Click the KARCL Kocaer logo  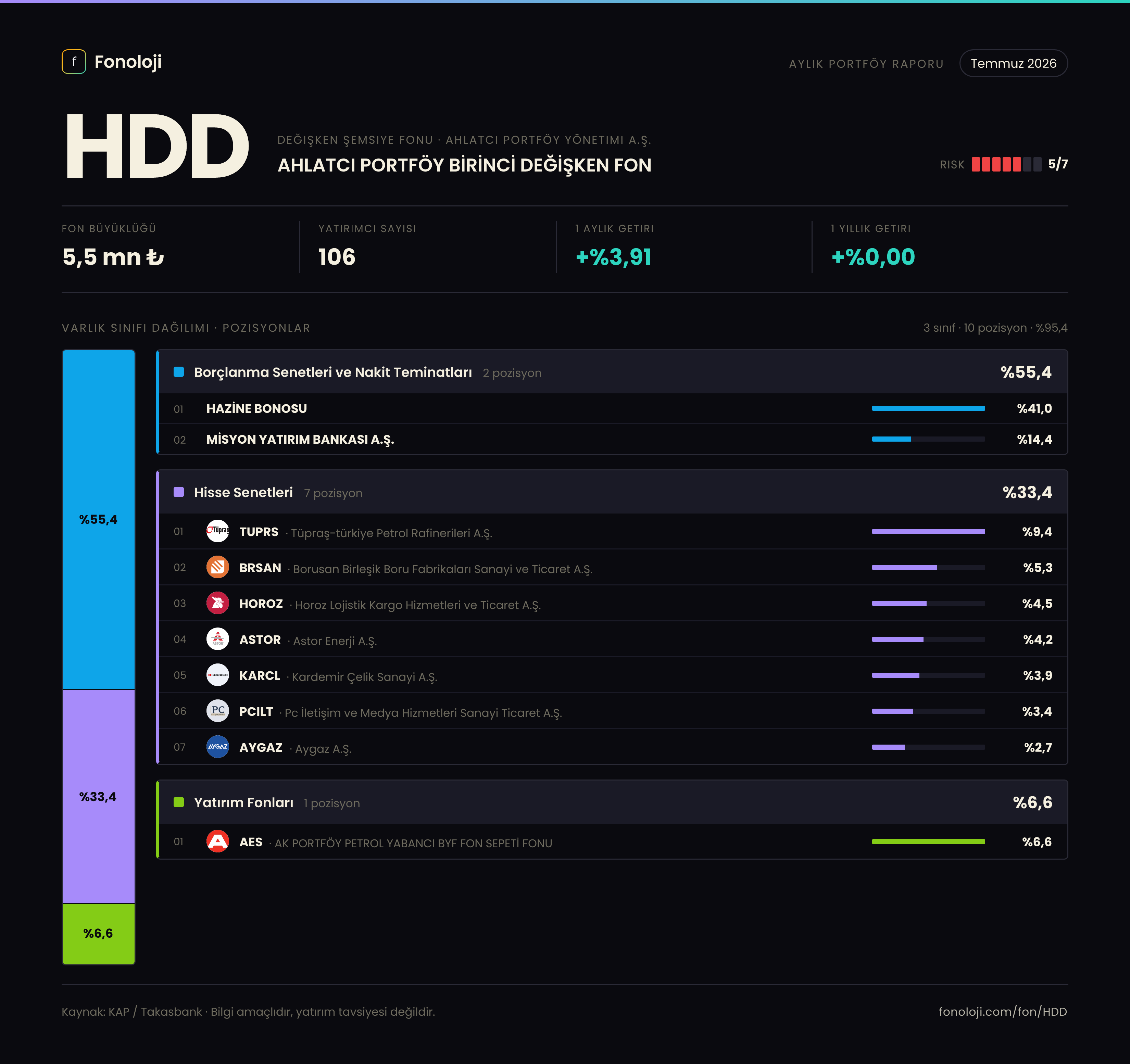218,675
